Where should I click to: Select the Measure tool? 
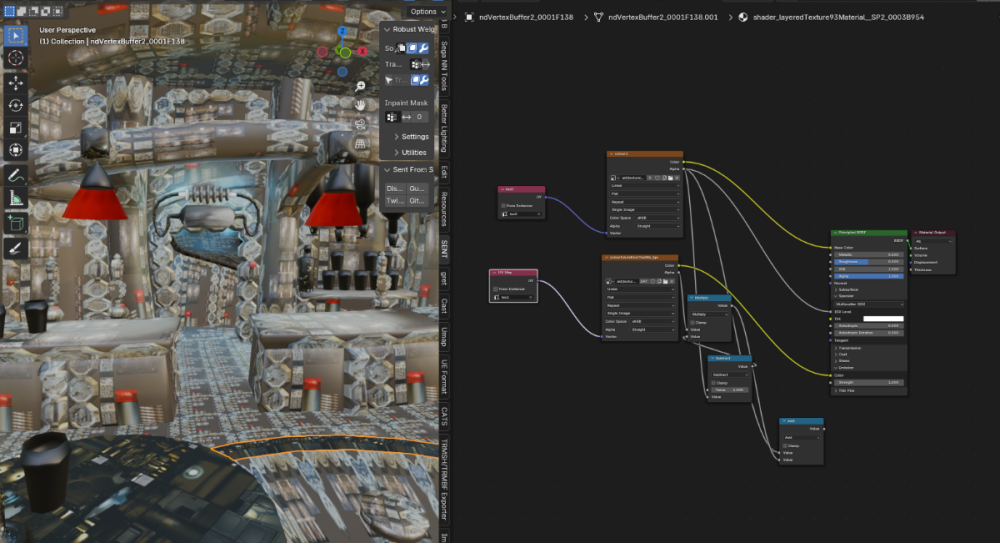16,198
